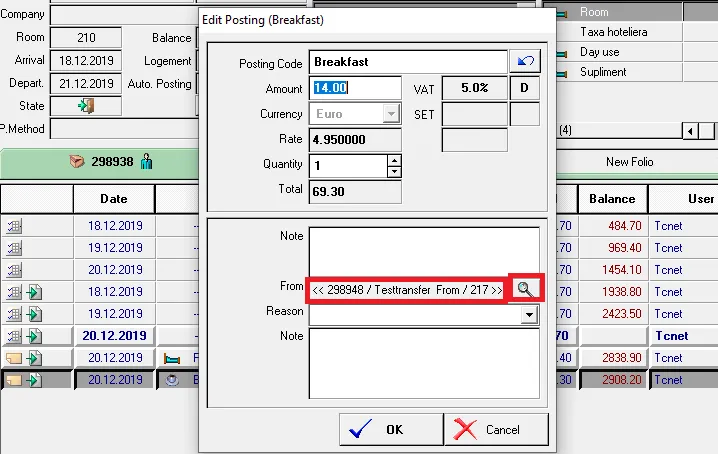Click the VAT 5.0% field
Screen dimensions: 718x454
point(475,88)
